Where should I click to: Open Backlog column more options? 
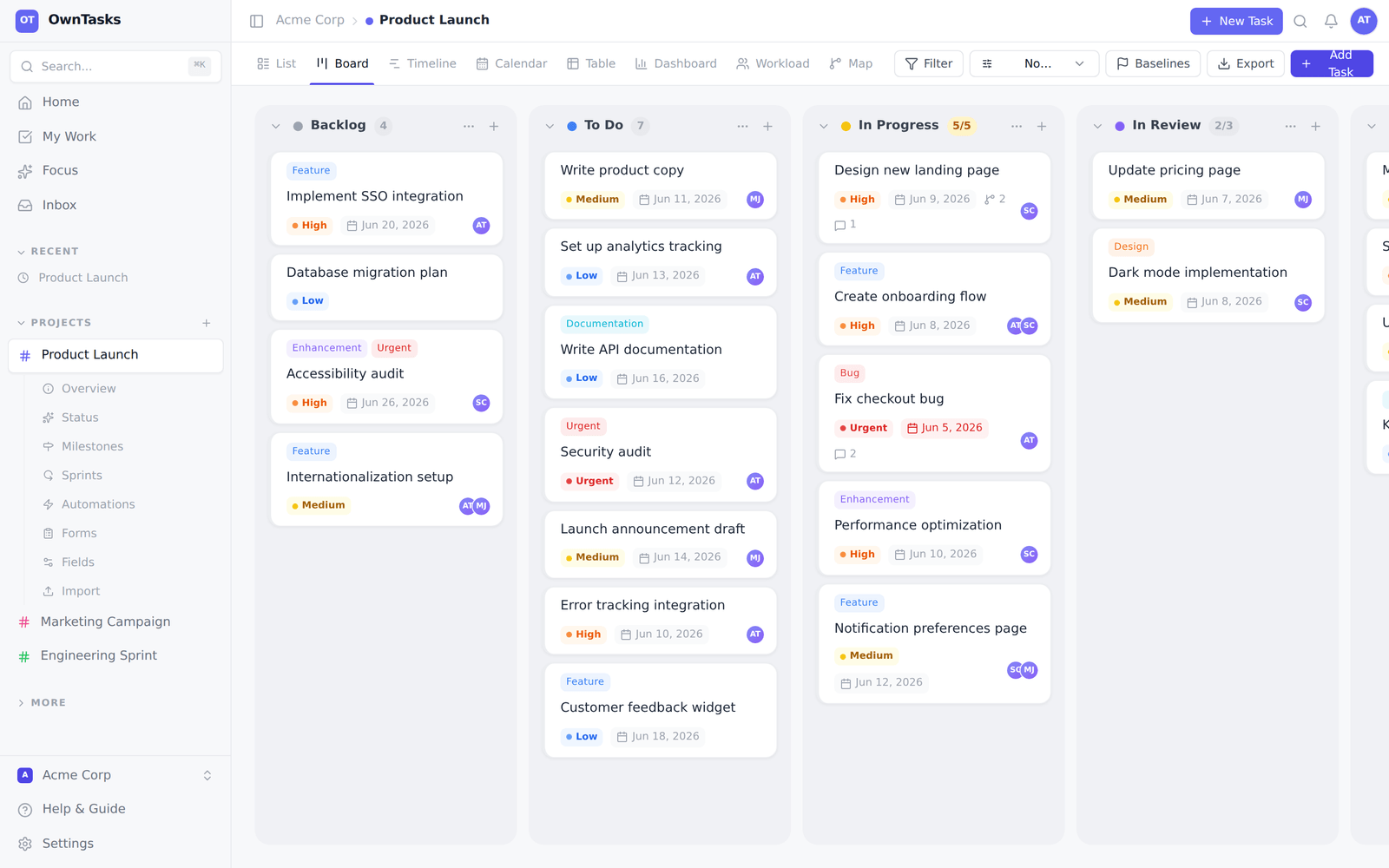click(x=469, y=126)
